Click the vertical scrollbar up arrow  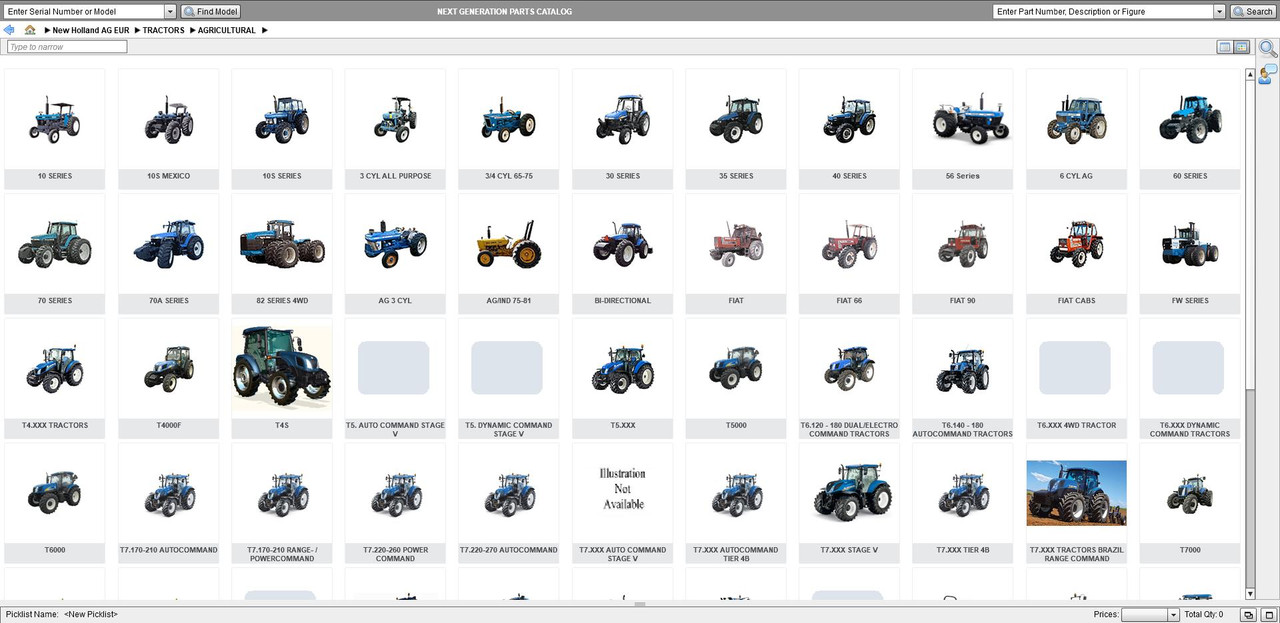coord(1250,73)
